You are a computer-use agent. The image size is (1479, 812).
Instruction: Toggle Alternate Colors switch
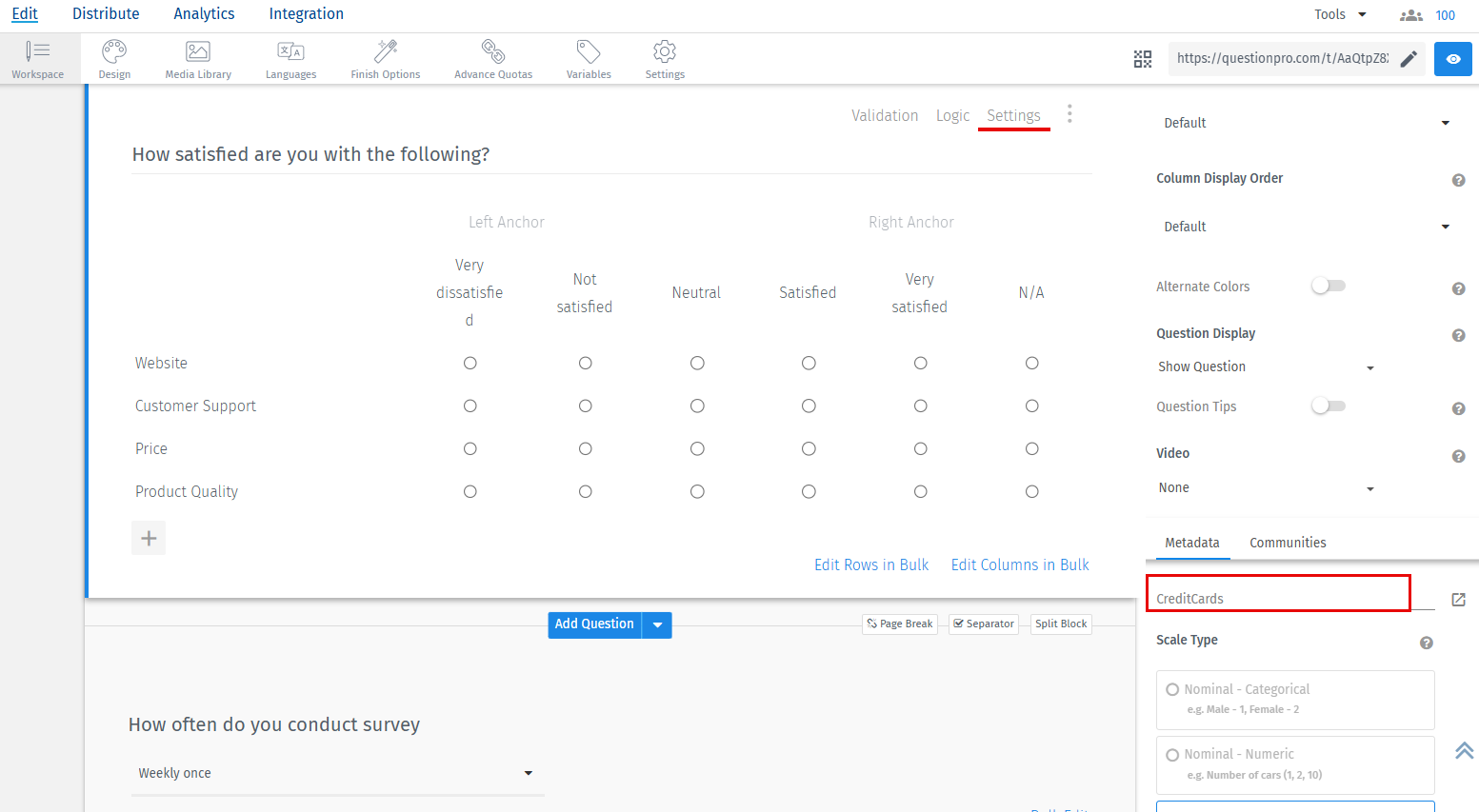click(1328, 285)
